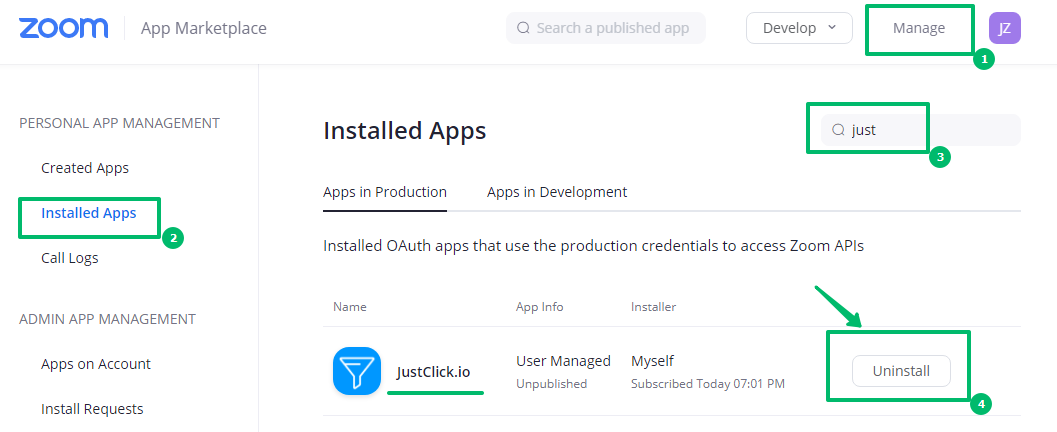Click the Installer column header

(653, 307)
